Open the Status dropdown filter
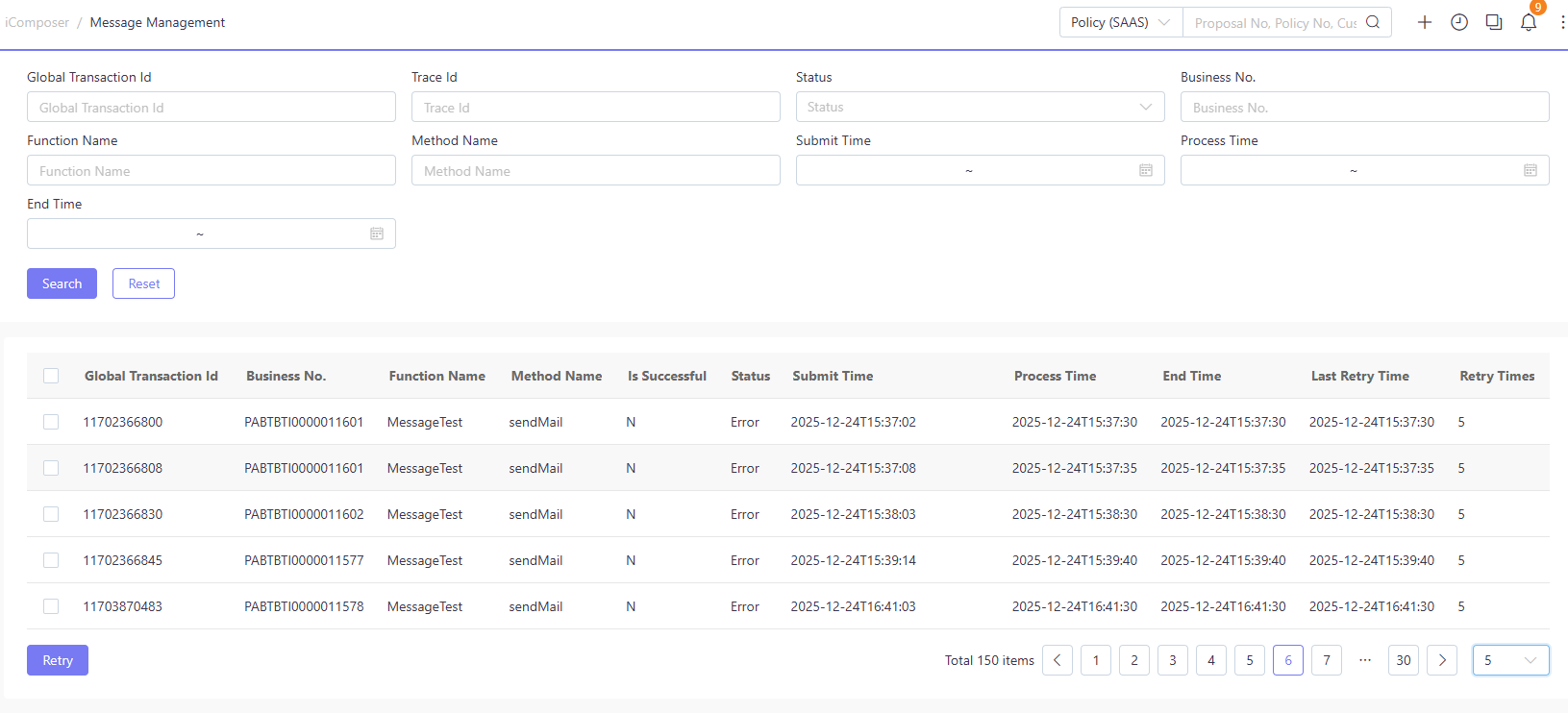Viewport: 1568px width, 713px height. tap(981, 107)
